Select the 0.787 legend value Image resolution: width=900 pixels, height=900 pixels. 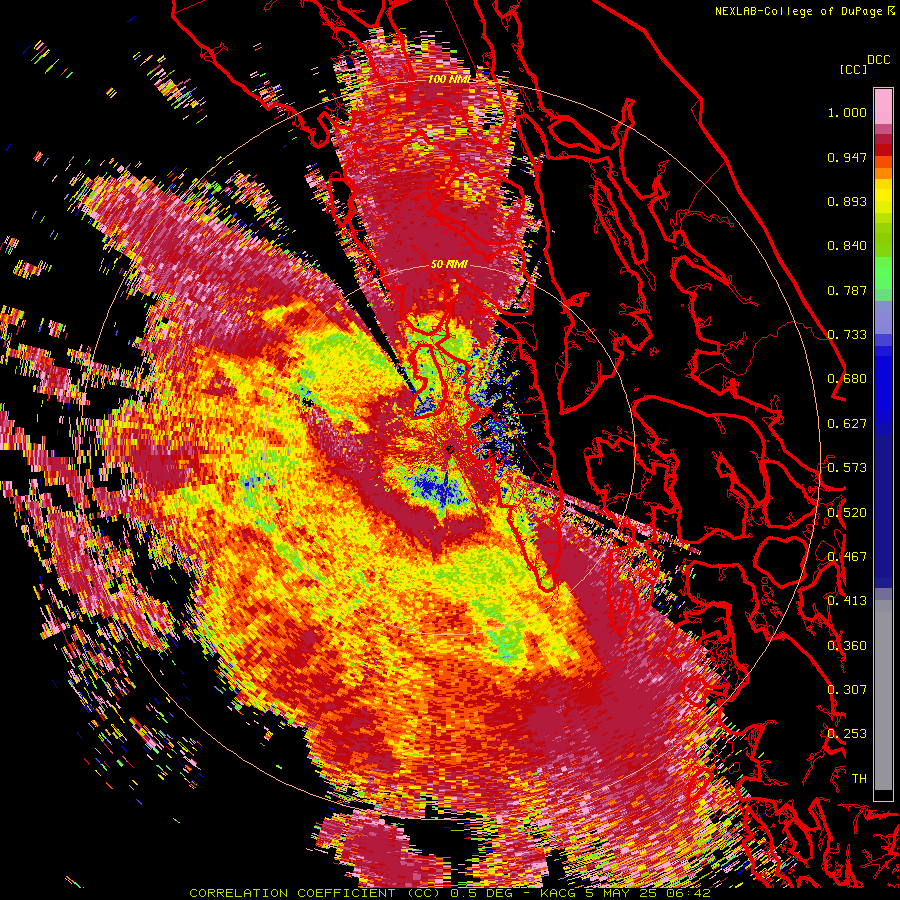[x=847, y=290]
